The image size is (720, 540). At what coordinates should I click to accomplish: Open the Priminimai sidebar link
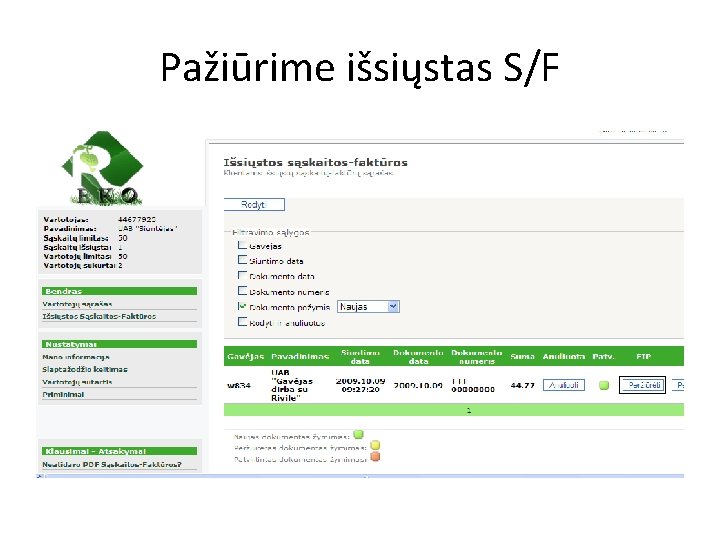tap(63, 394)
